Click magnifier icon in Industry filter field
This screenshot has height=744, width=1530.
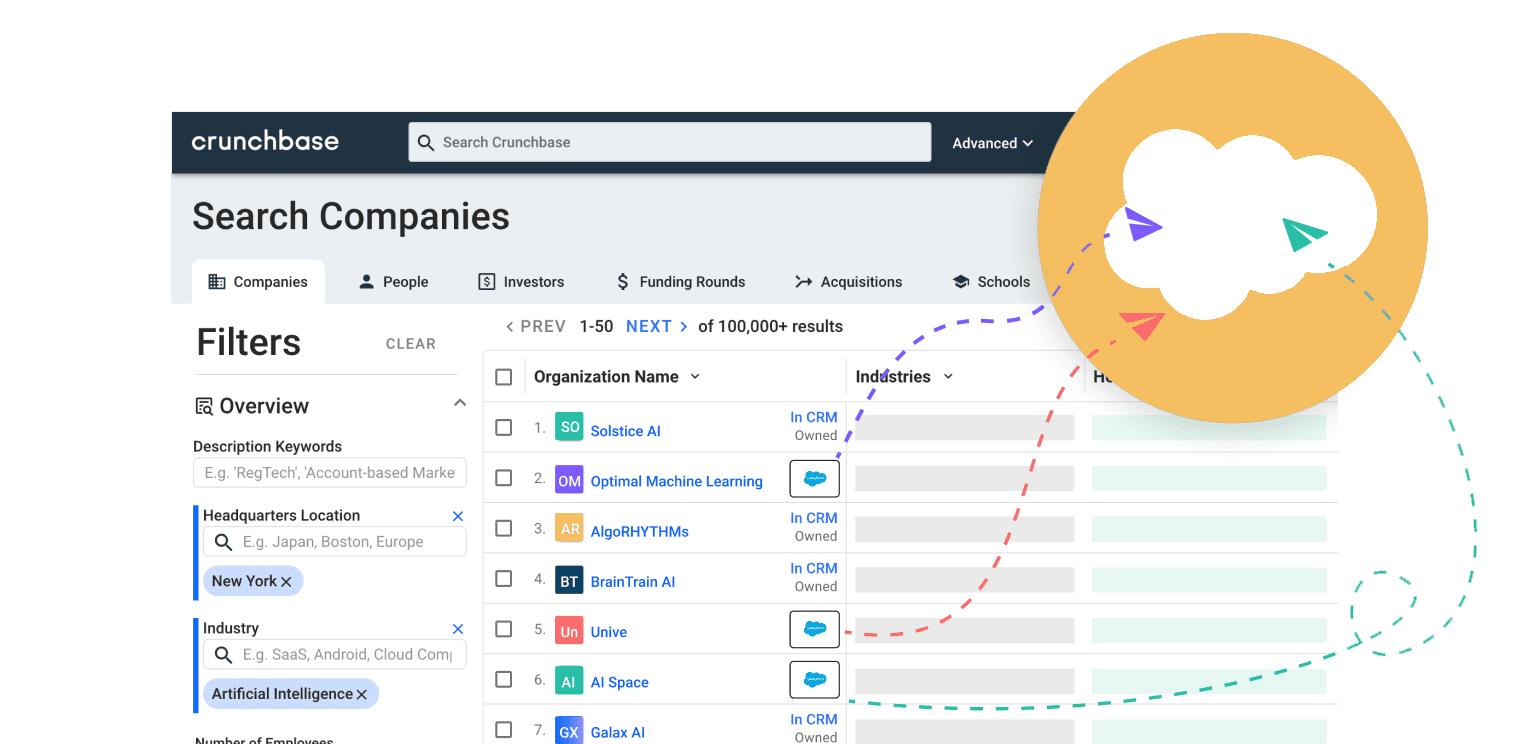223,655
